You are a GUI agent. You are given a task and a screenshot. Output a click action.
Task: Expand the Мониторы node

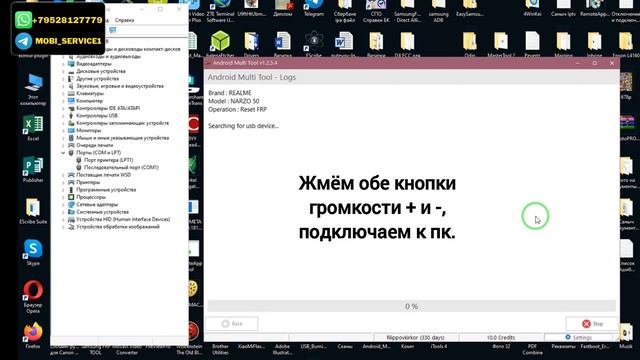pyautogui.click(x=64, y=131)
